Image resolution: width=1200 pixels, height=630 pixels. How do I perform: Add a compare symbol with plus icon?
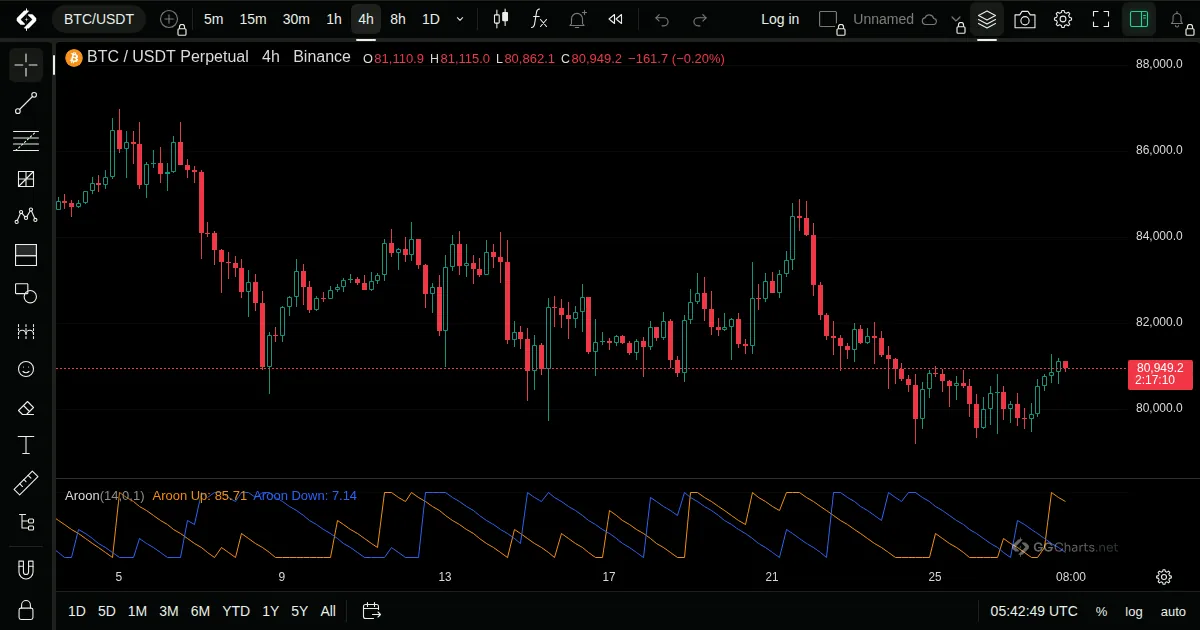point(170,19)
